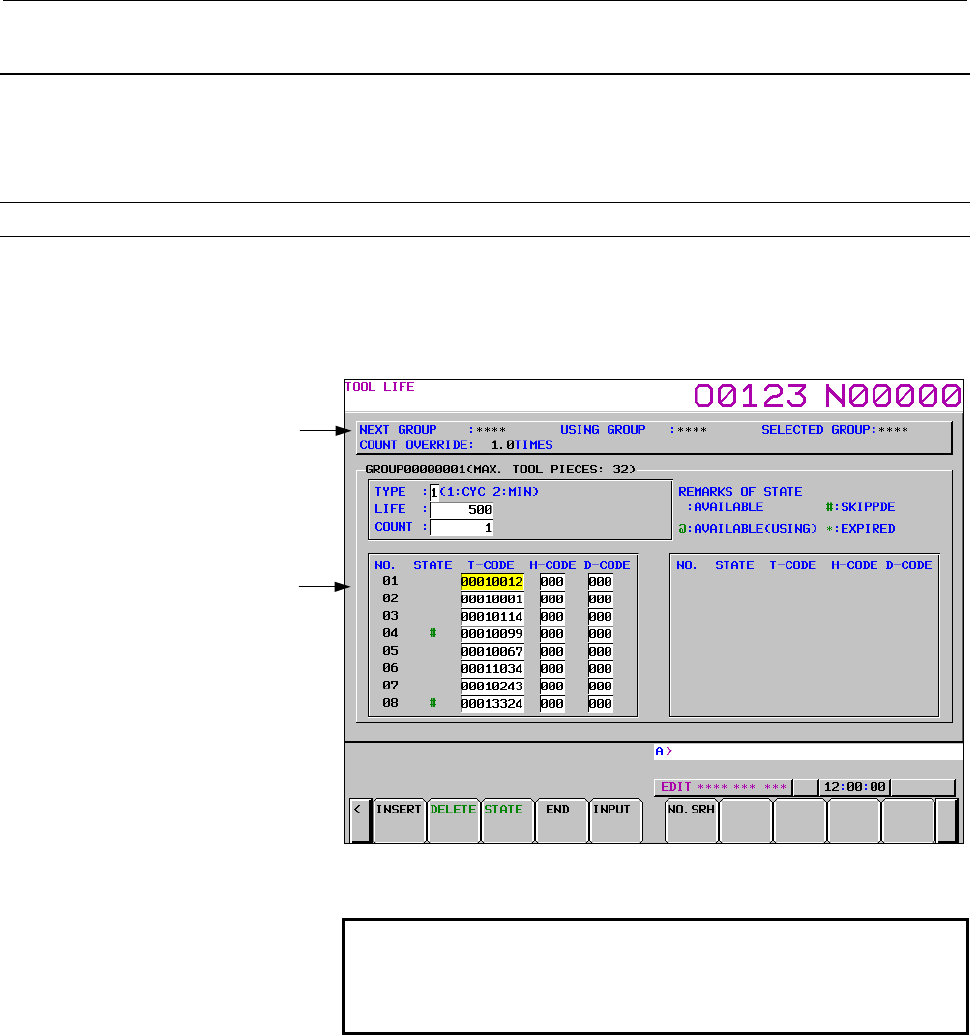970x1035 pixels.
Task: Click D-code field of row 03
Action: tap(600, 617)
